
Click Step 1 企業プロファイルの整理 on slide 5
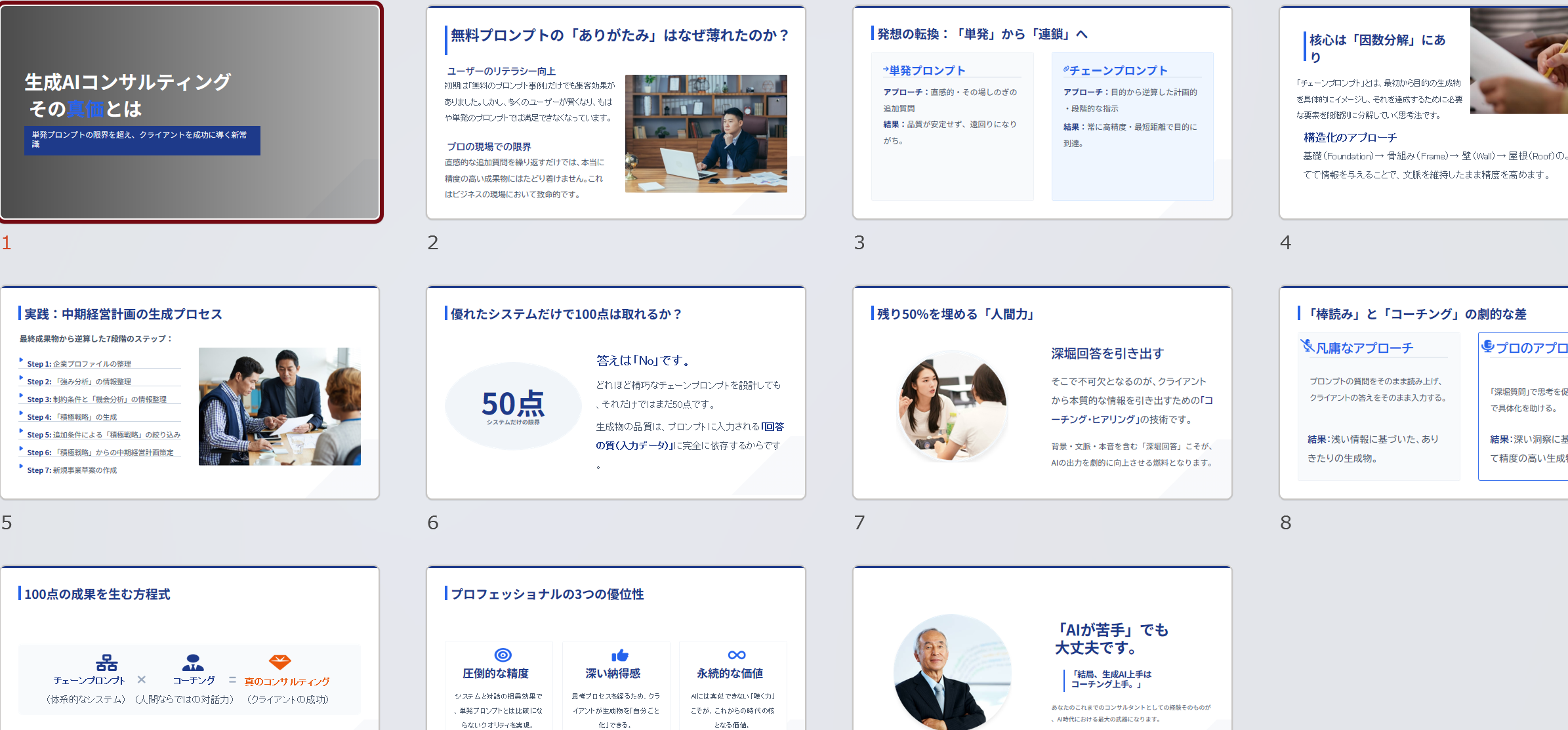tap(79, 364)
